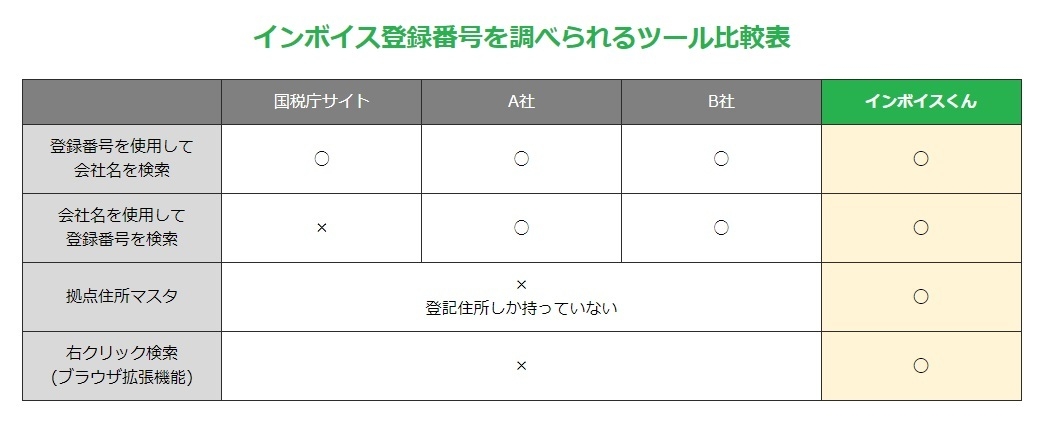
Task: Click the 会社名を使用して登録番号を検索 row label
Action: [122, 227]
